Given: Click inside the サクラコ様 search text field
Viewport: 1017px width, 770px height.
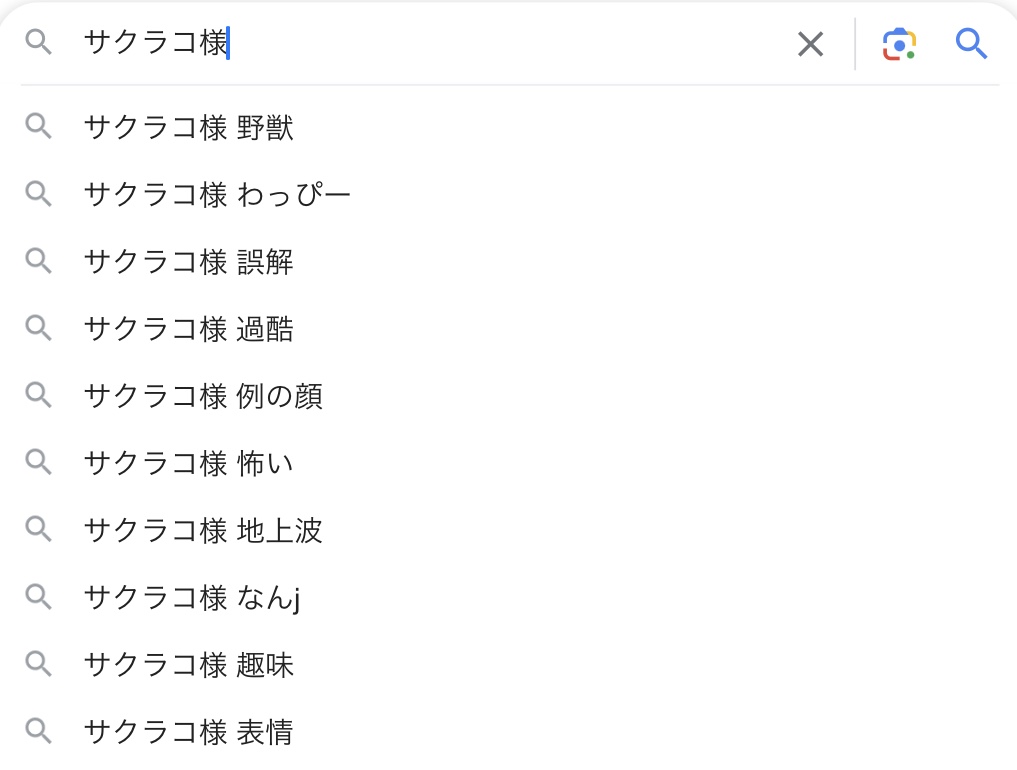Looking at the screenshot, I should (x=450, y=43).
